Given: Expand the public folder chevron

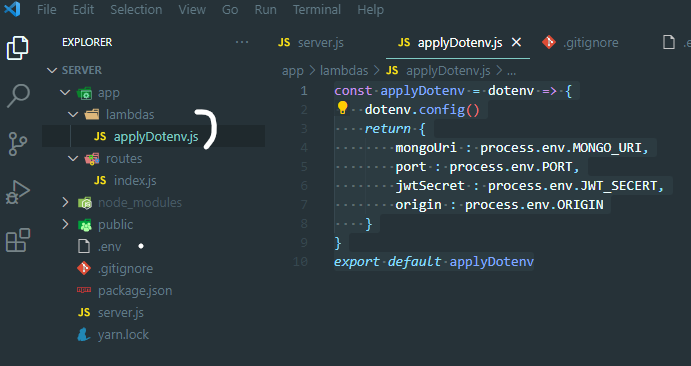Looking at the screenshot, I should (65, 224).
